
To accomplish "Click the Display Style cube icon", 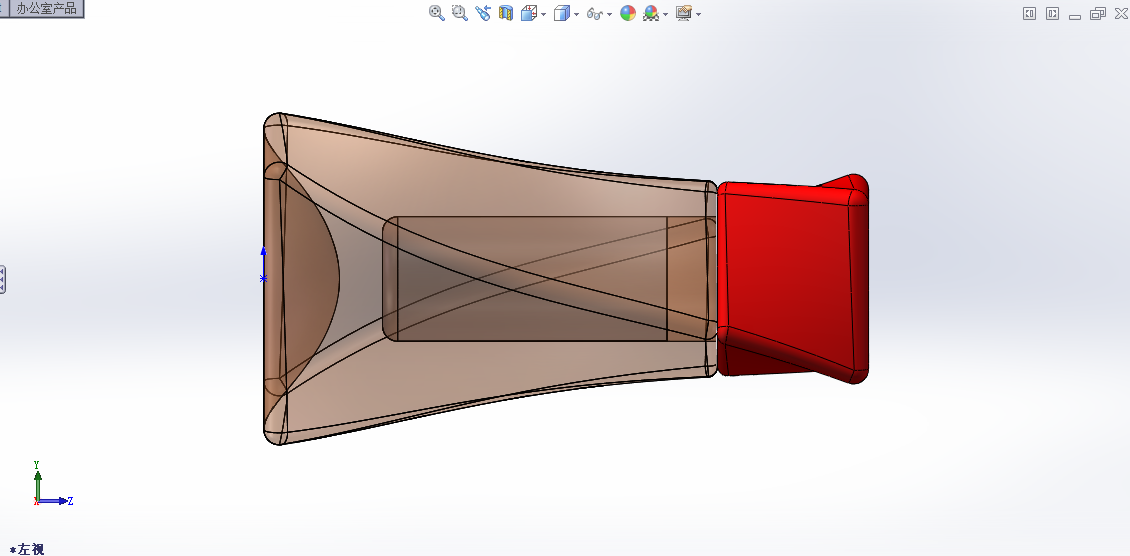I will click(561, 13).
